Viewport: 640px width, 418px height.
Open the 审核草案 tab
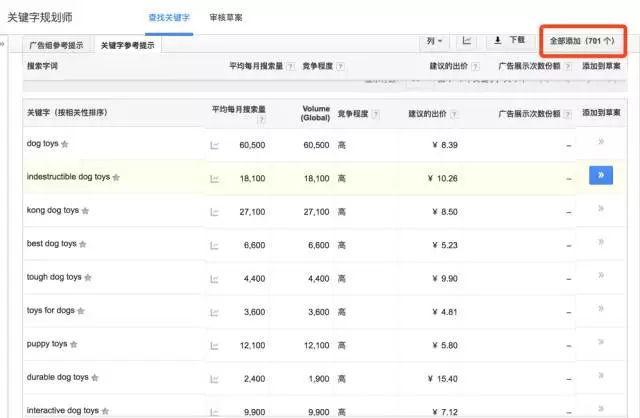(x=226, y=18)
